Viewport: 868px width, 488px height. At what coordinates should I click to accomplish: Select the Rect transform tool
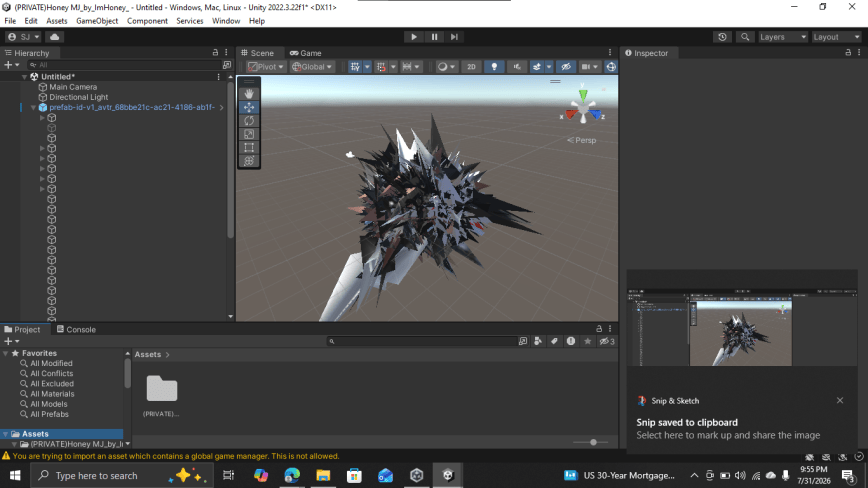(x=249, y=148)
